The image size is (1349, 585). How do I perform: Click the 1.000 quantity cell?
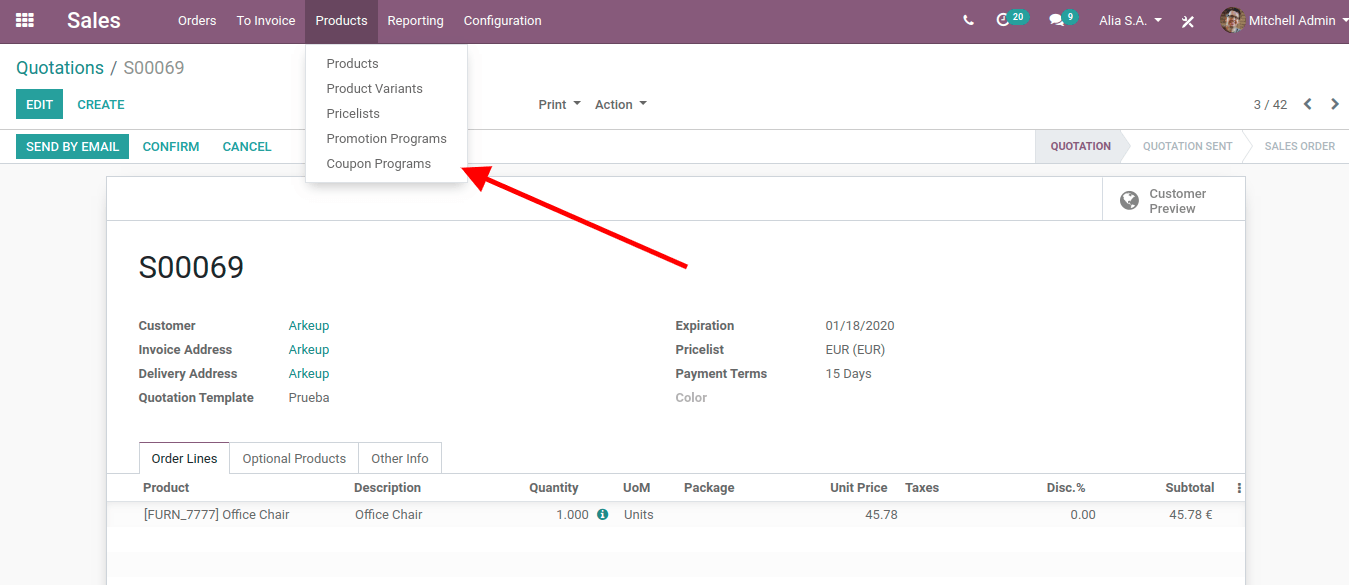pos(572,515)
